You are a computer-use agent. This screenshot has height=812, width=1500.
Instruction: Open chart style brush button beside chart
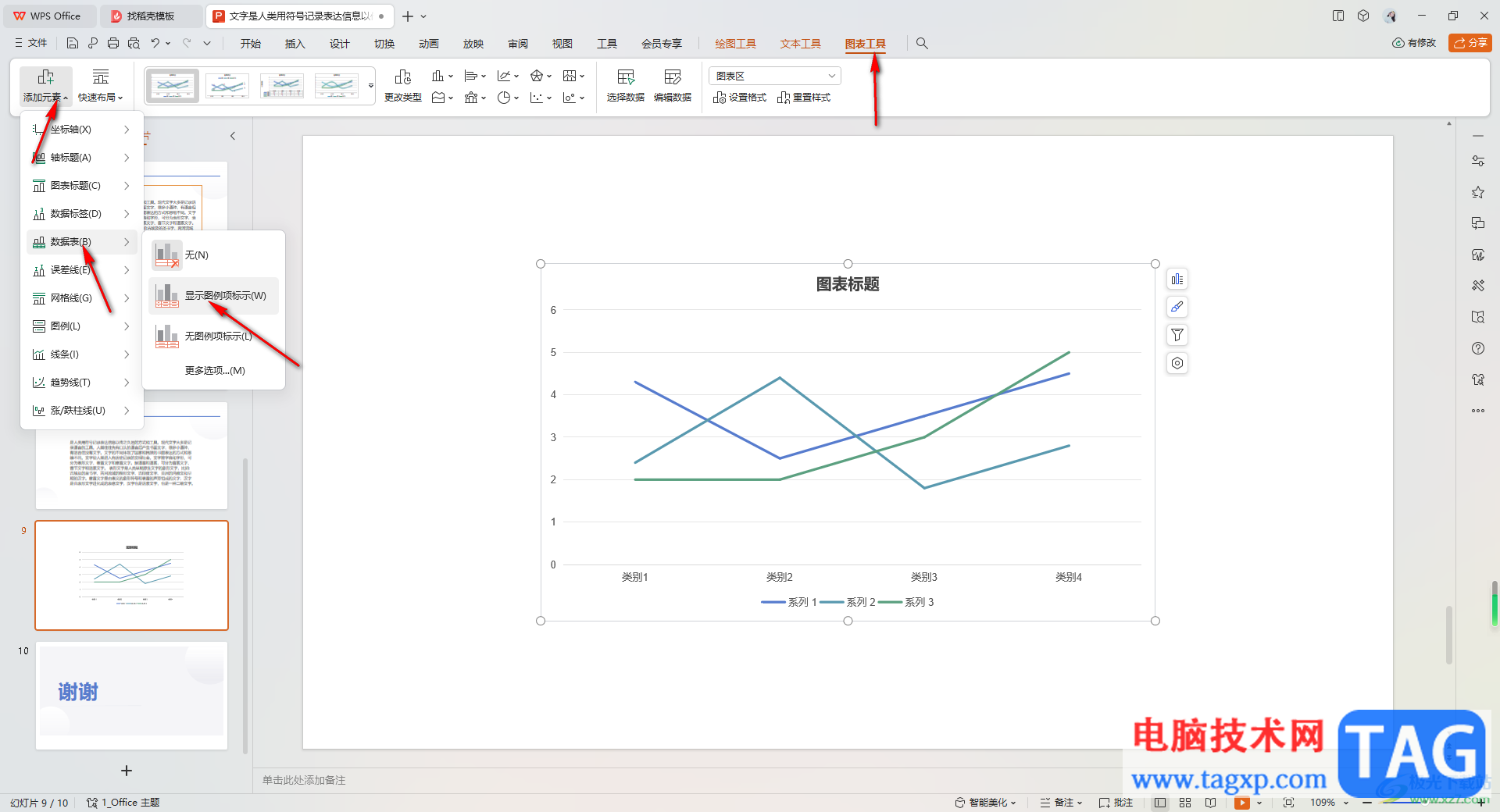coord(1177,307)
